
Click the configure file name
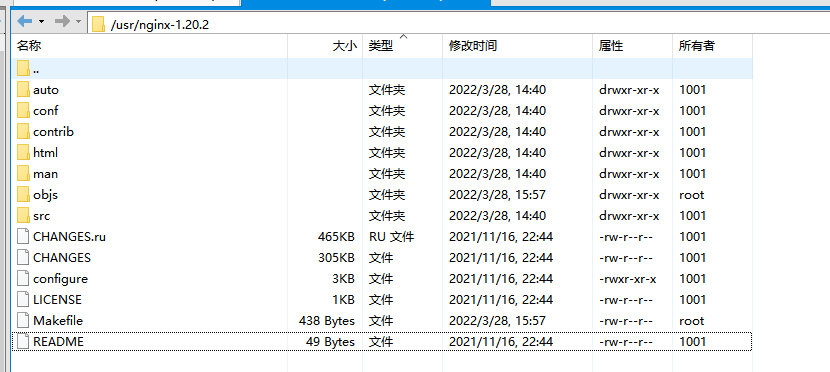click(60, 279)
